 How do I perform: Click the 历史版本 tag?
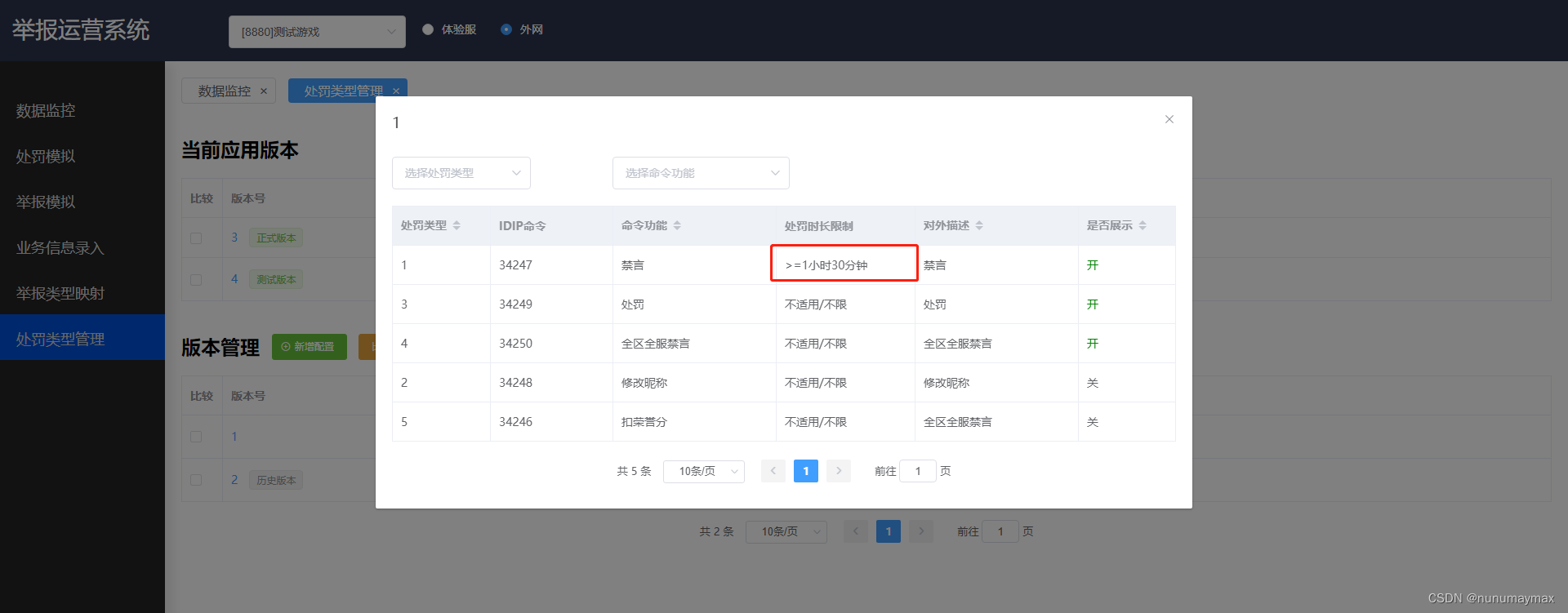pyautogui.click(x=276, y=481)
